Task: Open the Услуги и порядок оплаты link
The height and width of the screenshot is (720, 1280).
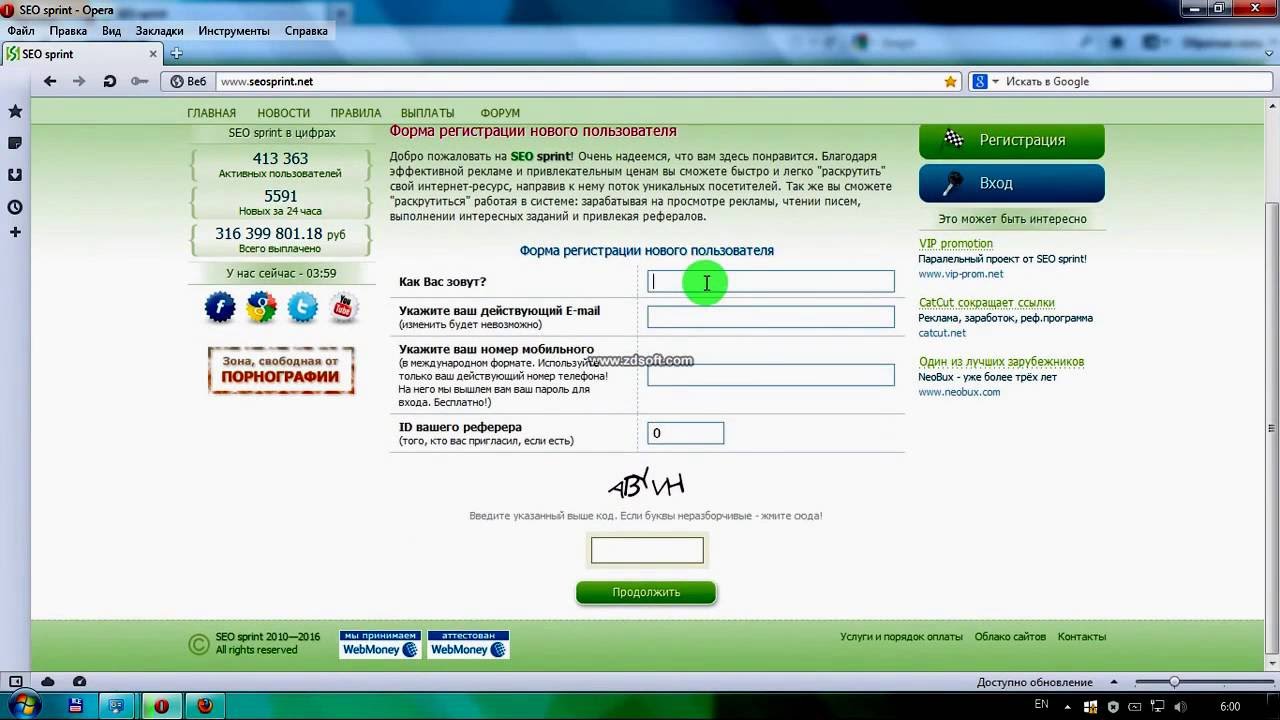Action: pos(901,637)
